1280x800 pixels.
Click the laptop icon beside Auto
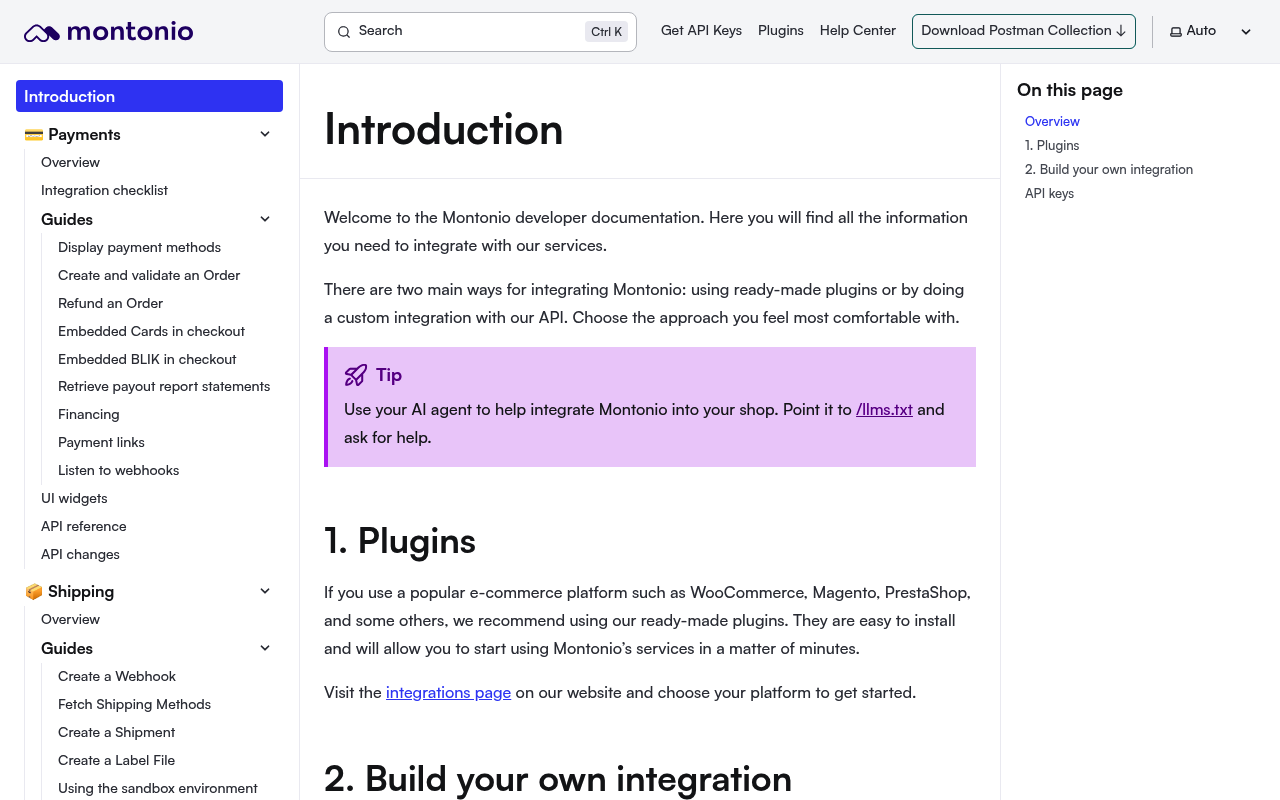[1176, 32]
